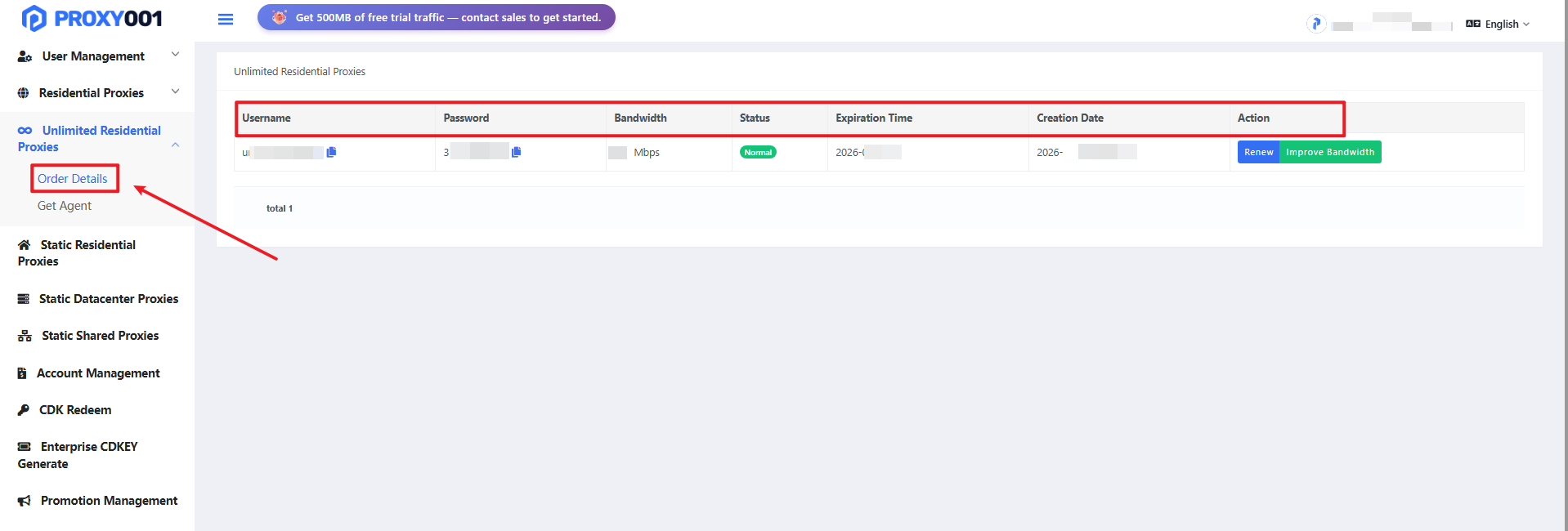Collapse the Unlimited Residential Proxies submenu
Viewport: 1568px width, 531px height.
pos(175,145)
